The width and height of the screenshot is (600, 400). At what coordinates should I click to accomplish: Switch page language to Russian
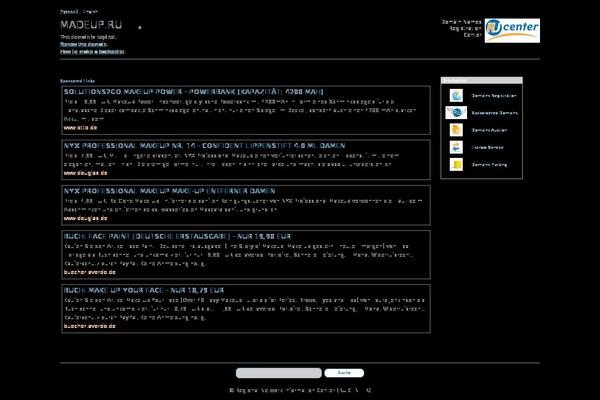pyautogui.click(x=69, y=12)
